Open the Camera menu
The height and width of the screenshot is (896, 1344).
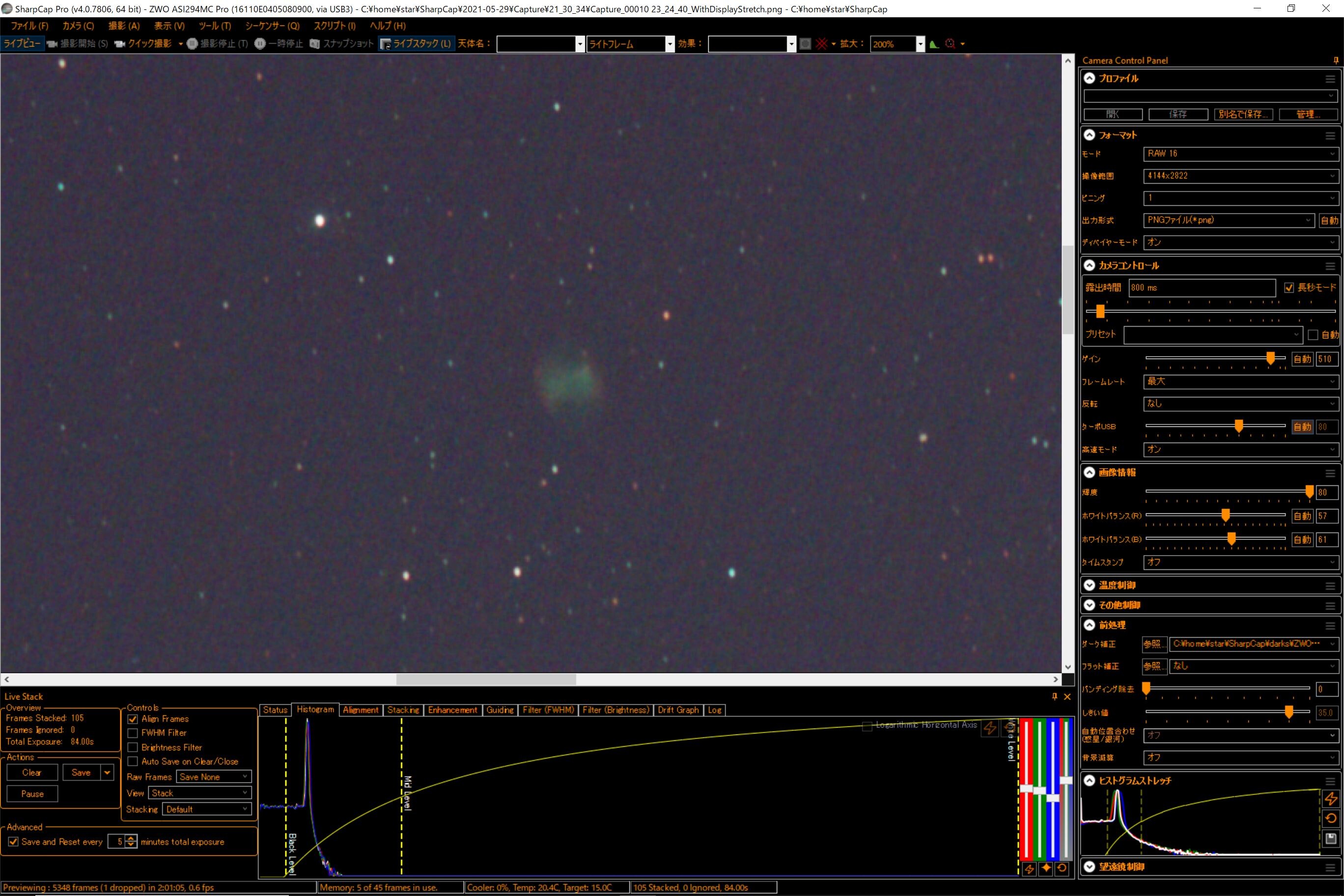pyautogui.click(x=78, y=26)
